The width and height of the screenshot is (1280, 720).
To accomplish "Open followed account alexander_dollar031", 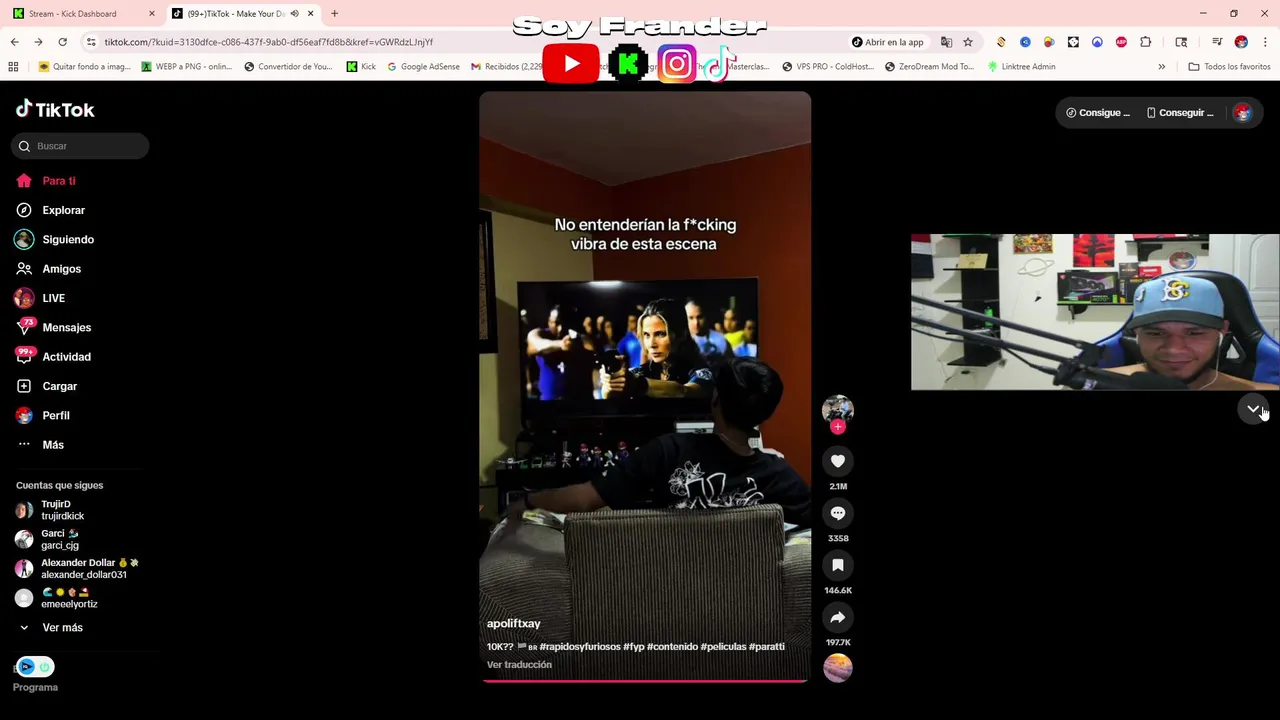I will pos(77,569).
